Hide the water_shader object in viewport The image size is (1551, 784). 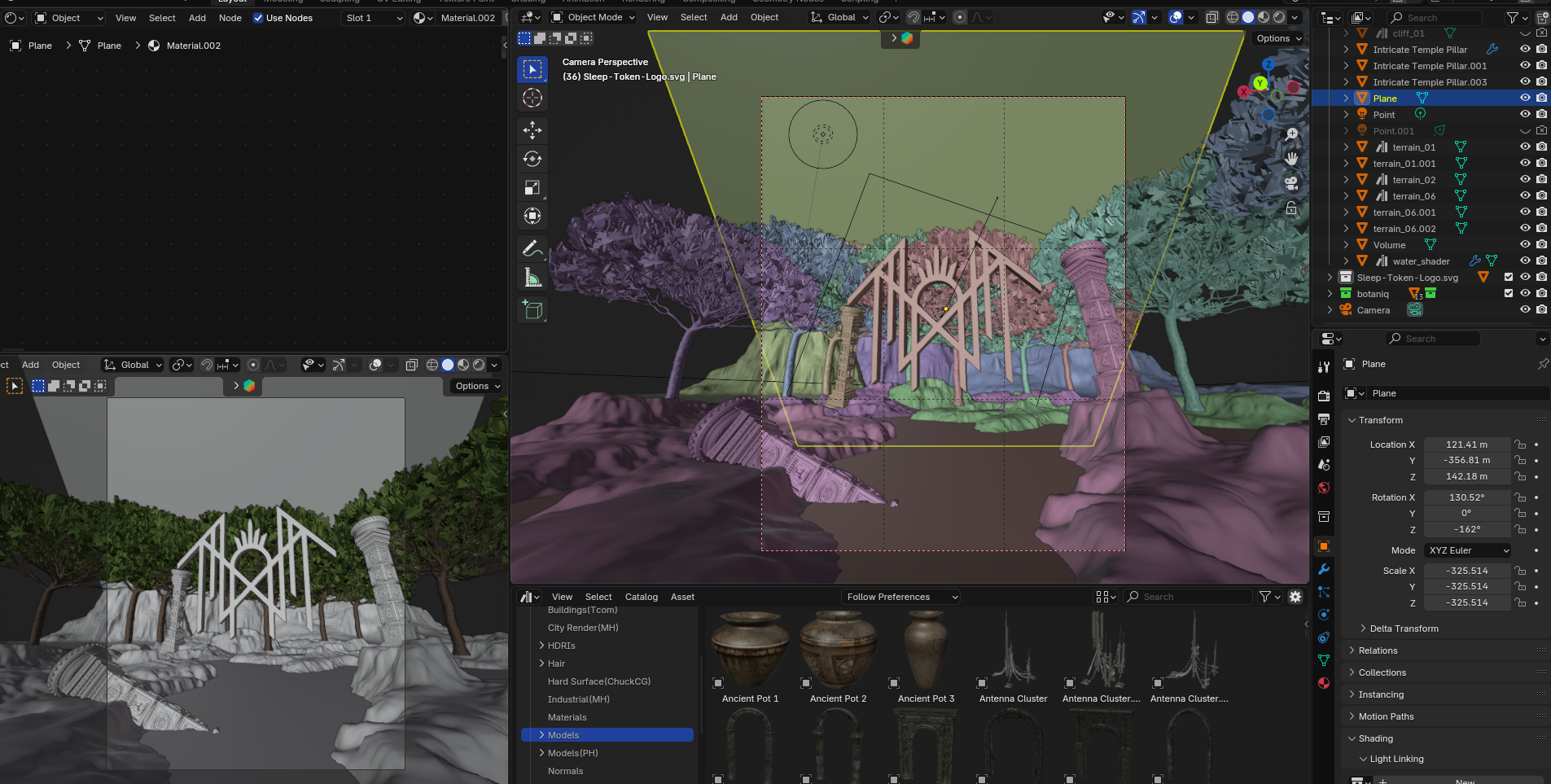(1525, 261)
